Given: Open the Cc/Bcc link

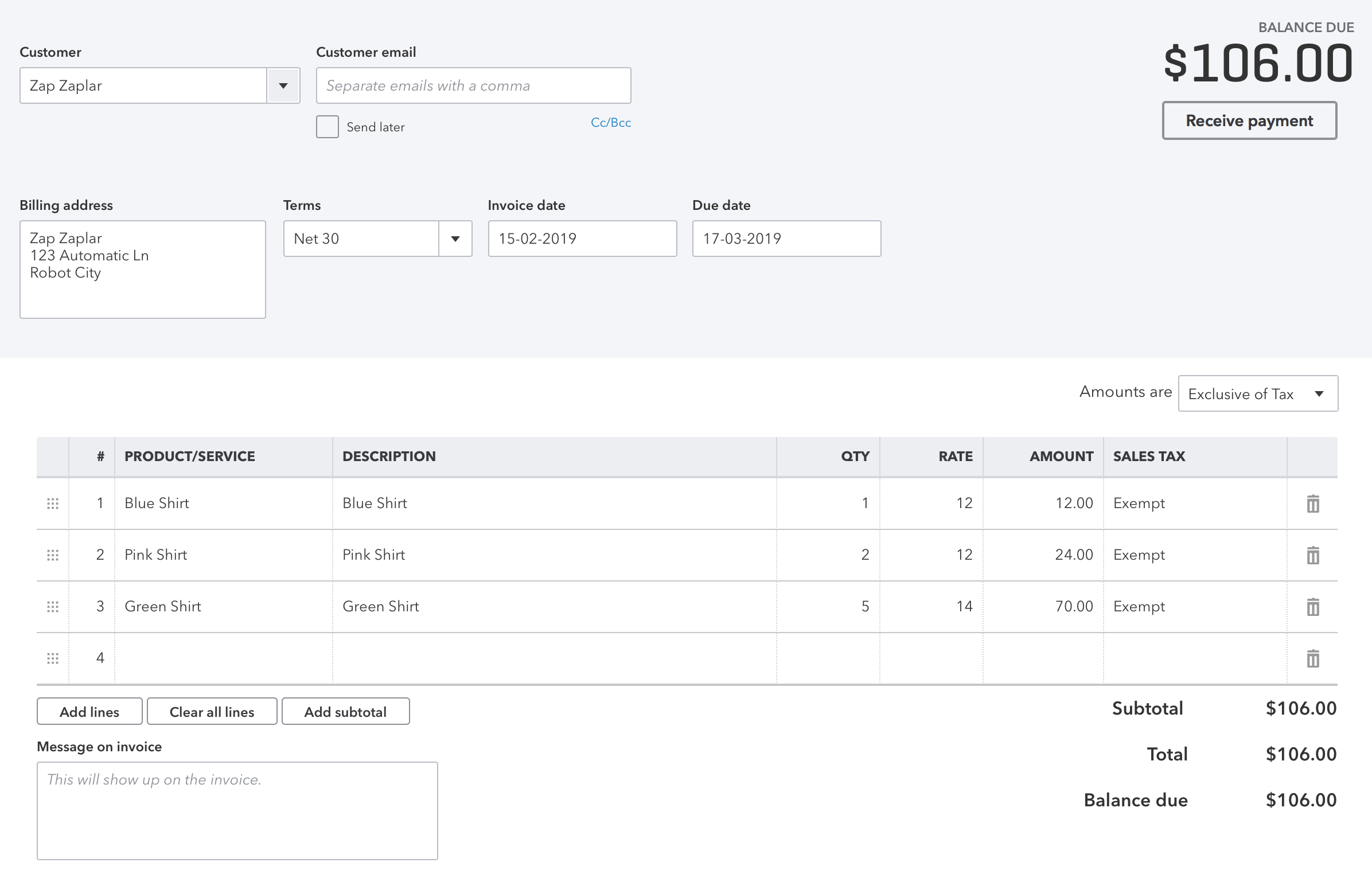Looking at the screenshot, I should pyautogui.click(x=610, y=123).
